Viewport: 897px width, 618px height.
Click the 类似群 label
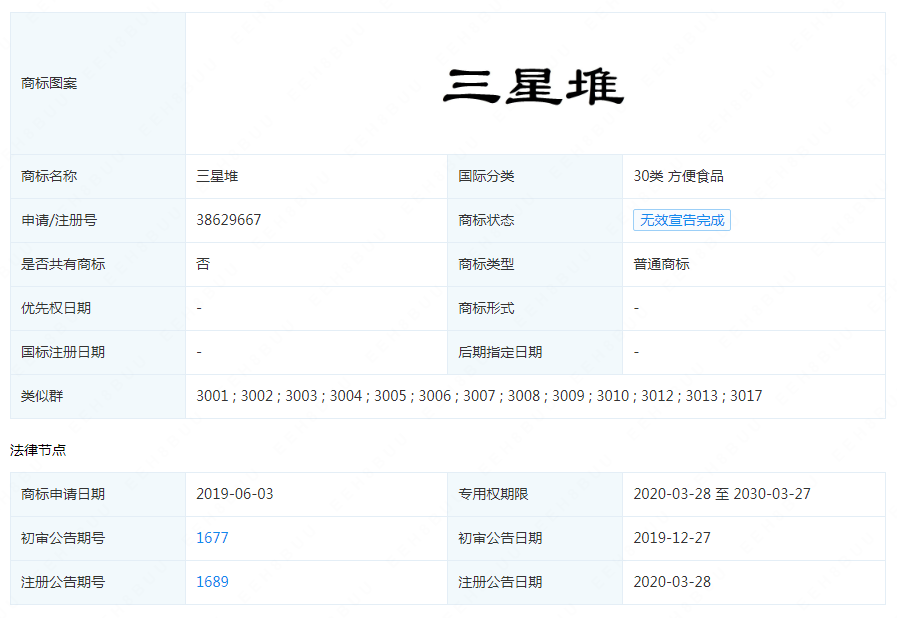[x=42, y=396]
